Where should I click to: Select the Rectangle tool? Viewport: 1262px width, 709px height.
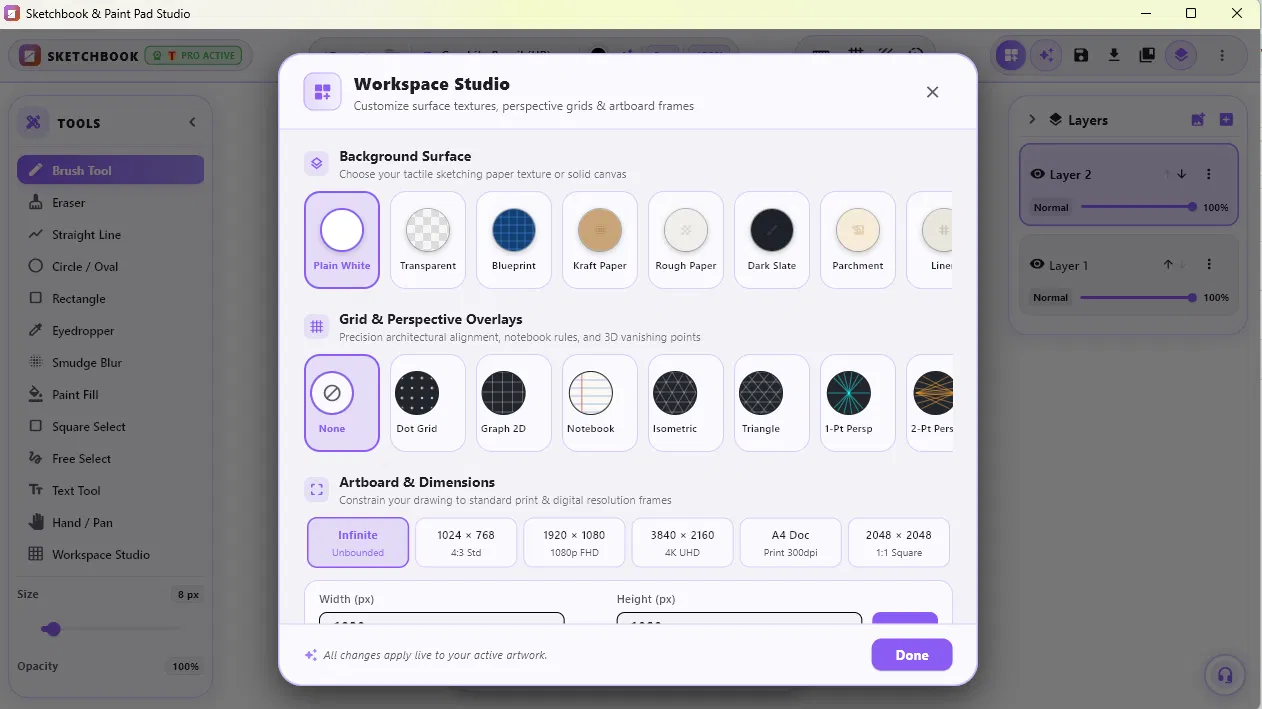click(110, 298)
